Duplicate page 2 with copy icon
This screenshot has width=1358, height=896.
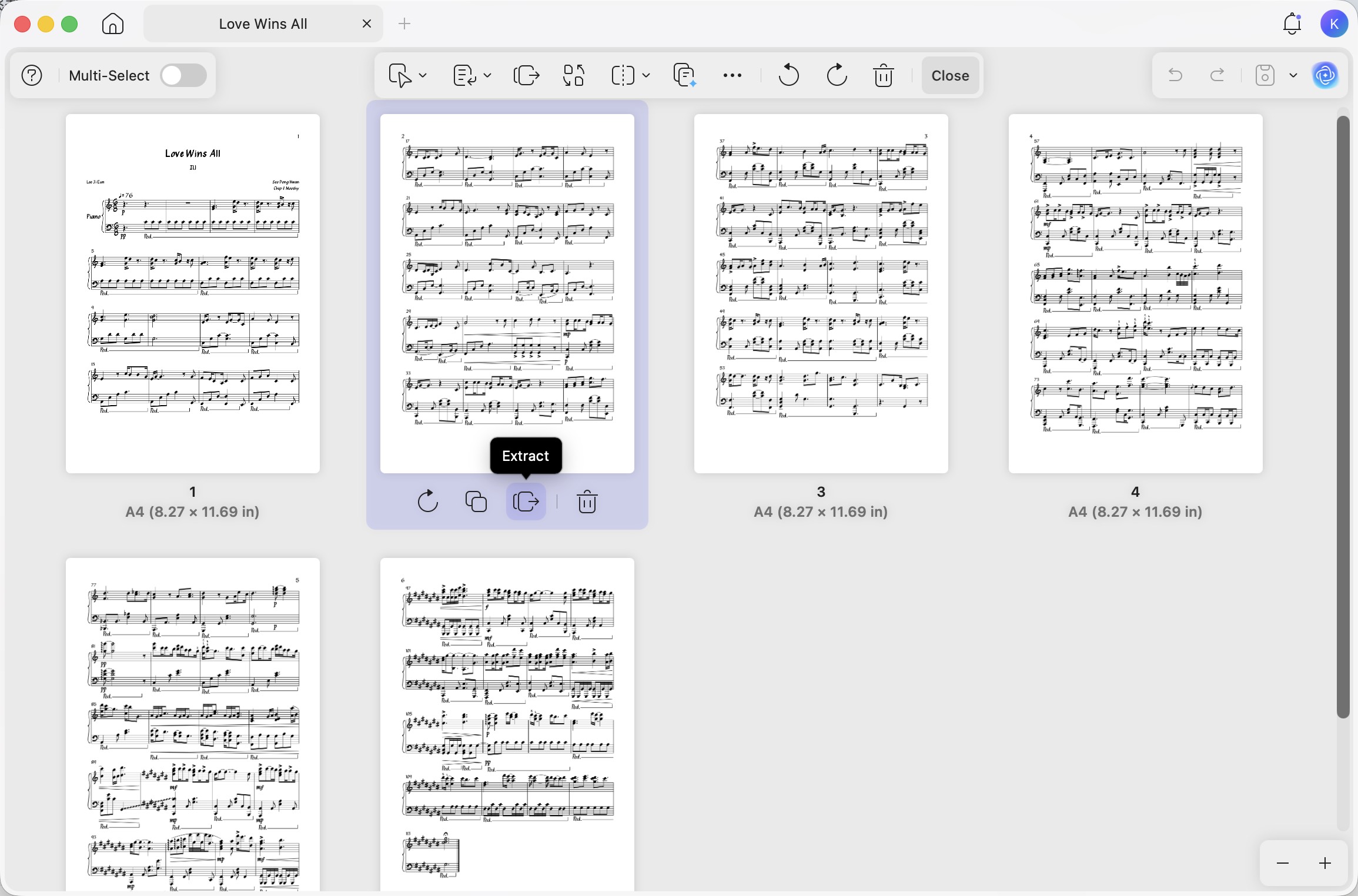pos(476,502)
